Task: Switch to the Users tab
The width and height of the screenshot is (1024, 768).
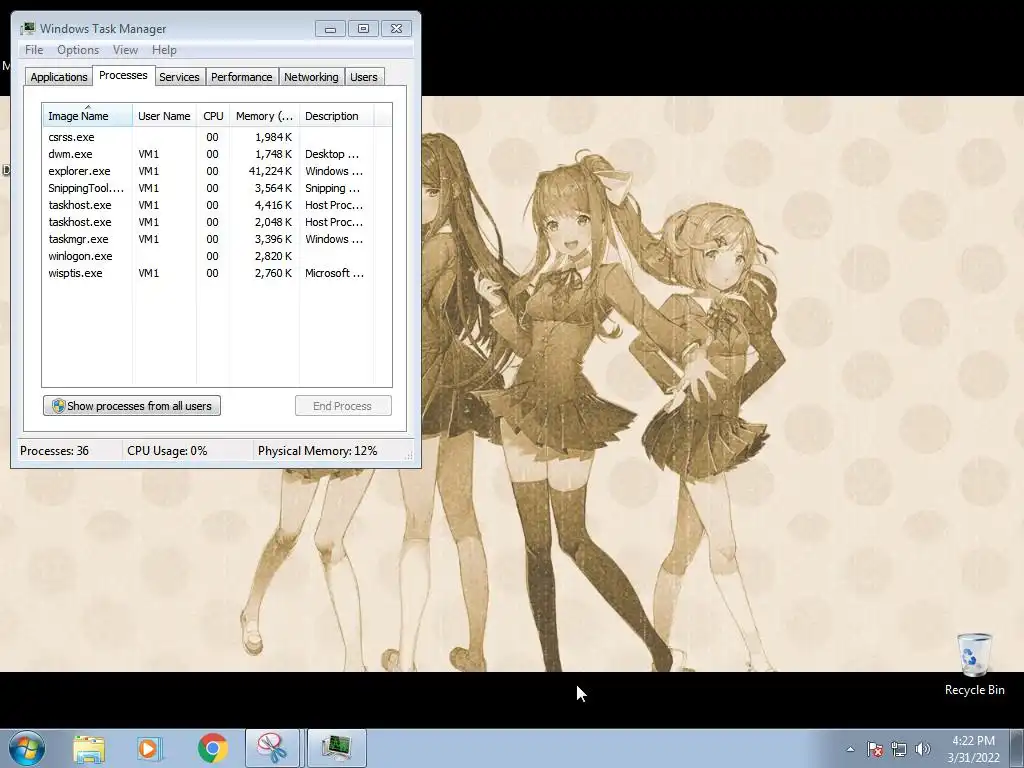Action: [x=364, y=76]
